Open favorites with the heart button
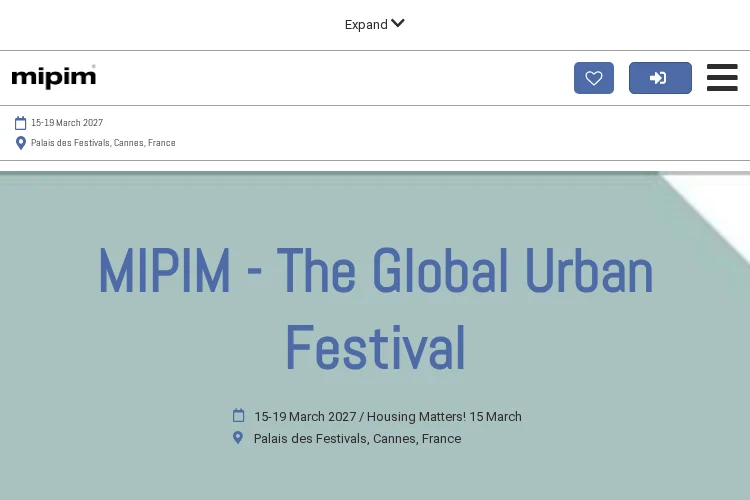This screenshot has width=750, height=500. click(594, 78)
